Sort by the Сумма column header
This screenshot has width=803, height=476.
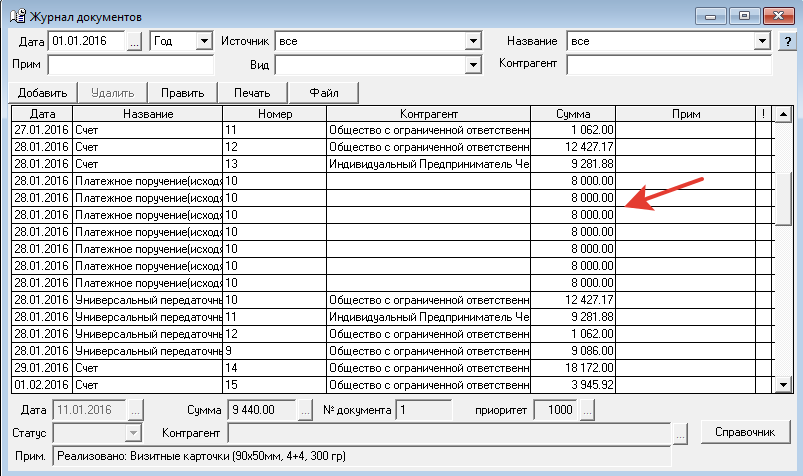point(572,114)
